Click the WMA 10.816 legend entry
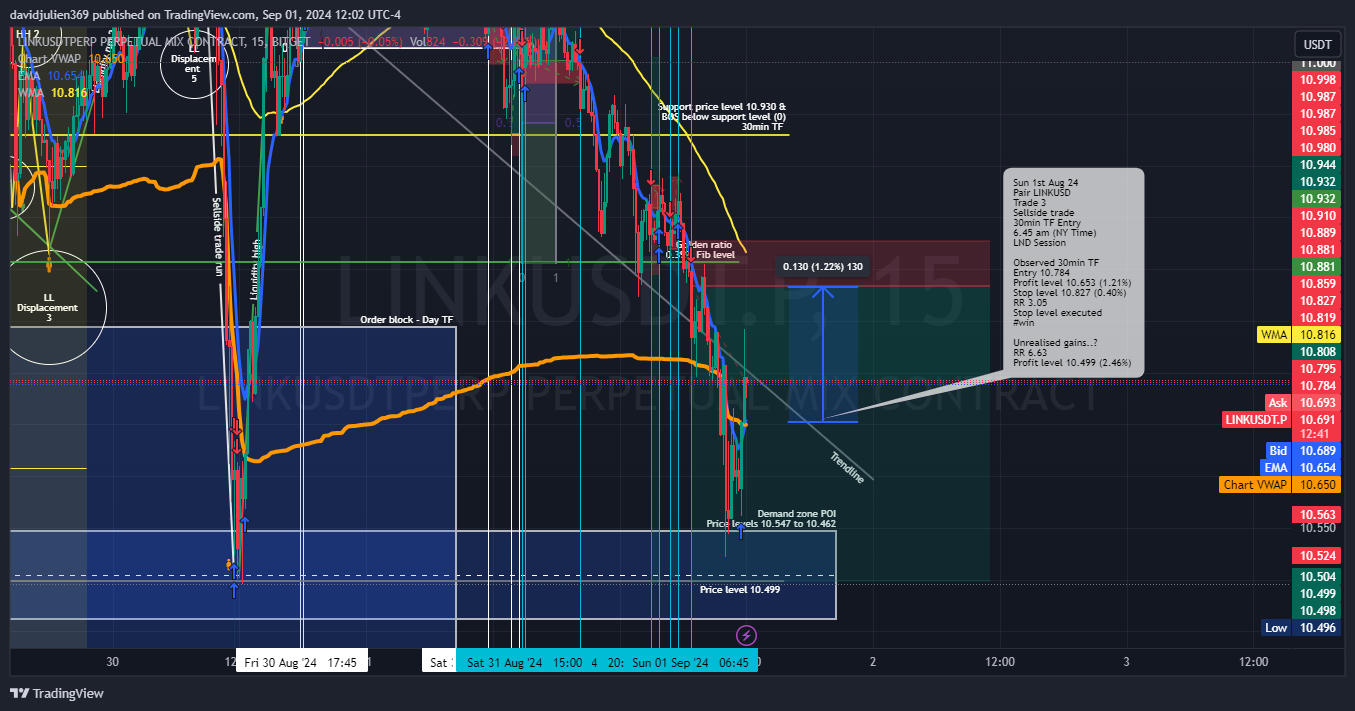 (x=52, y=93)
